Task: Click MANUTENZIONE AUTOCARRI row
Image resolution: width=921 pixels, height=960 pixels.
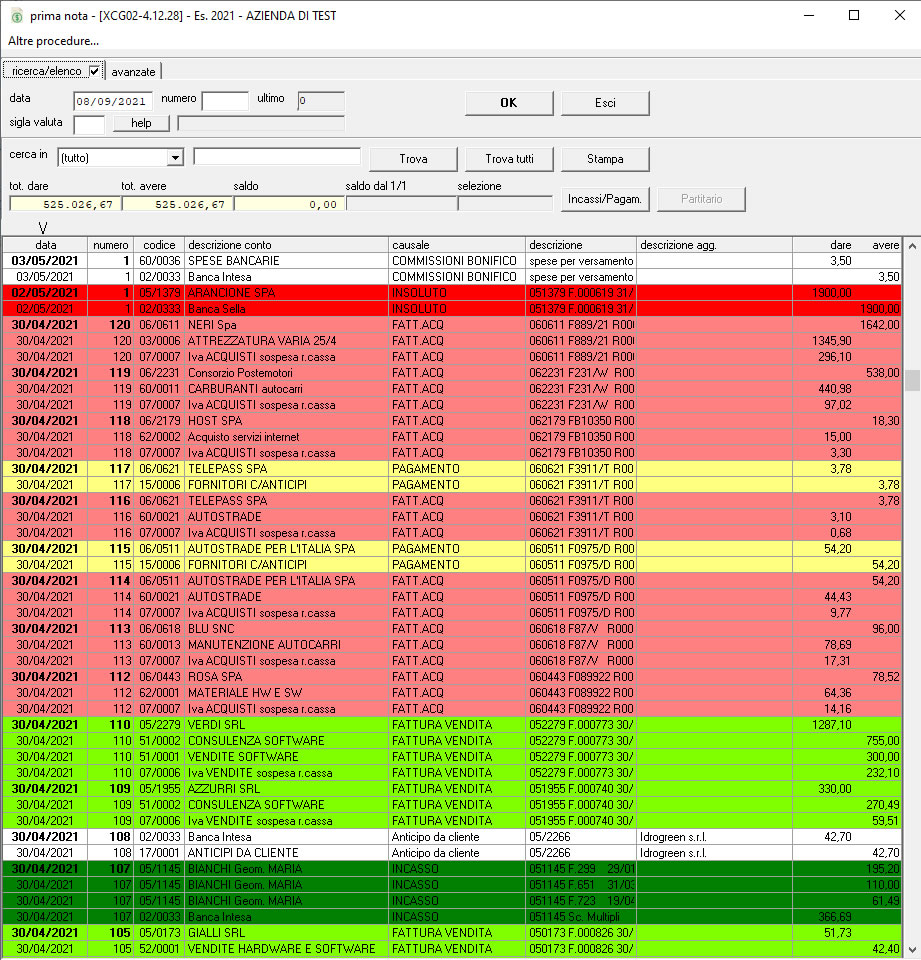Action: (452, 645)
